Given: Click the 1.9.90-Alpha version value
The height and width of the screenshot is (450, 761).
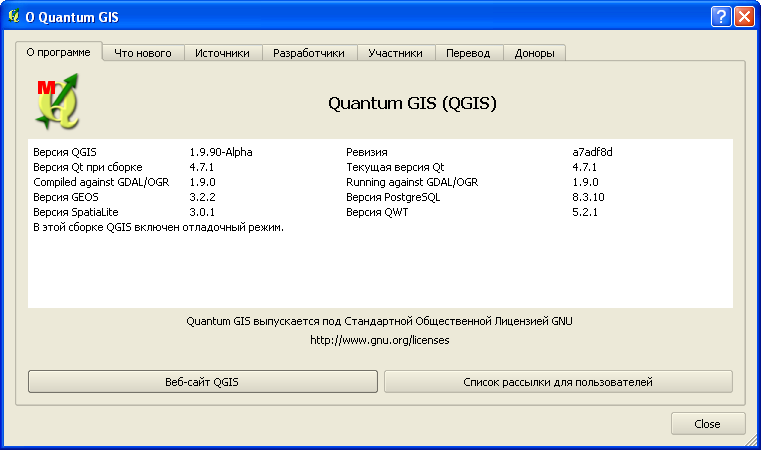Looking at the screenshot, I should tap(221, 152).
